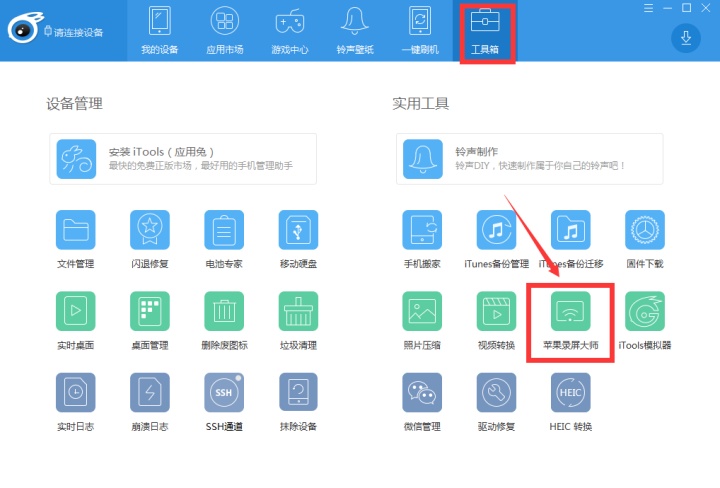The height and width of the screenshot is (488, 720).
Task: Launch the 闪退修复 crash repair tool
Action: (150, 230)
